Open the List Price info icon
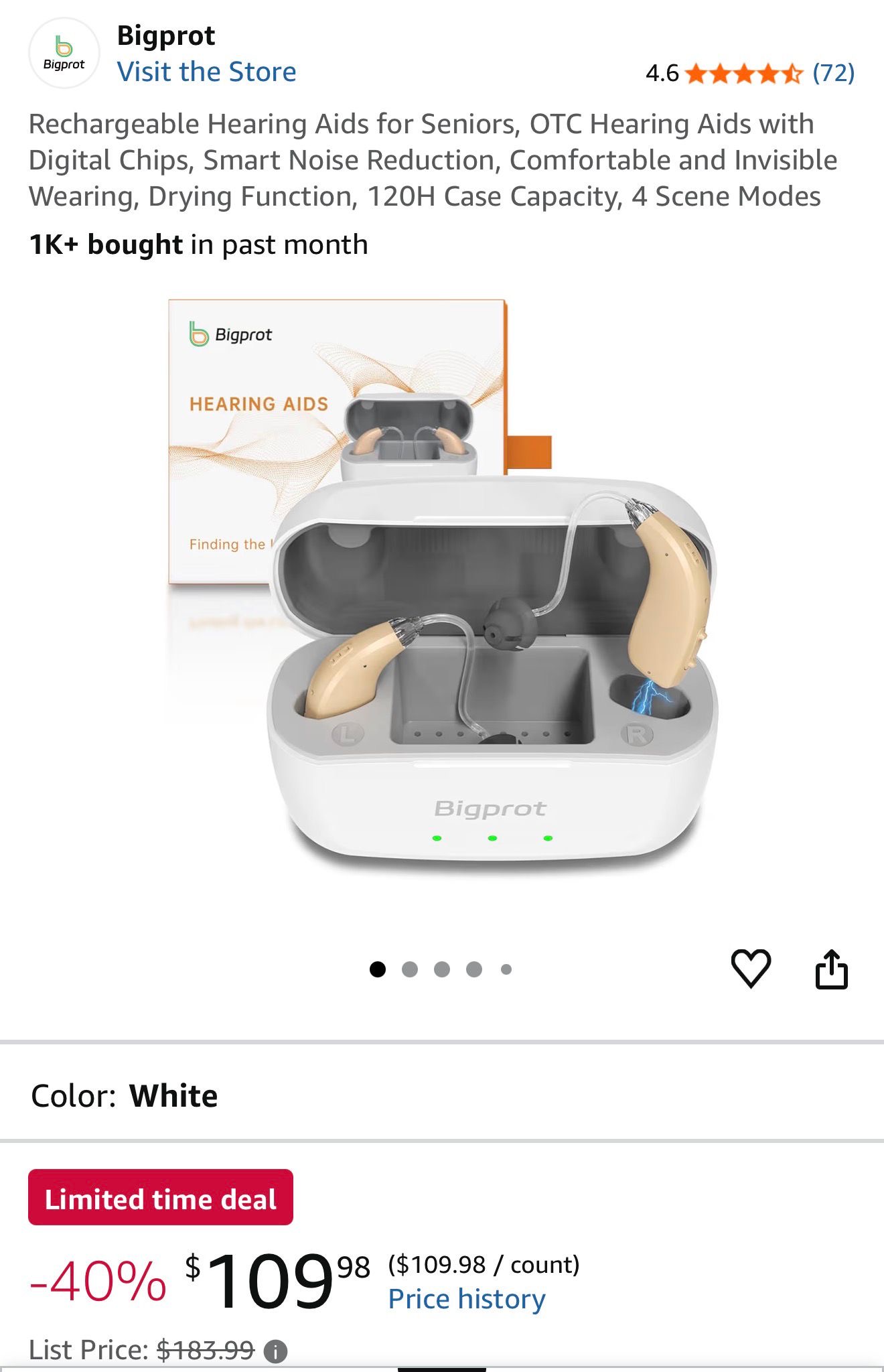 point(275,1351)
